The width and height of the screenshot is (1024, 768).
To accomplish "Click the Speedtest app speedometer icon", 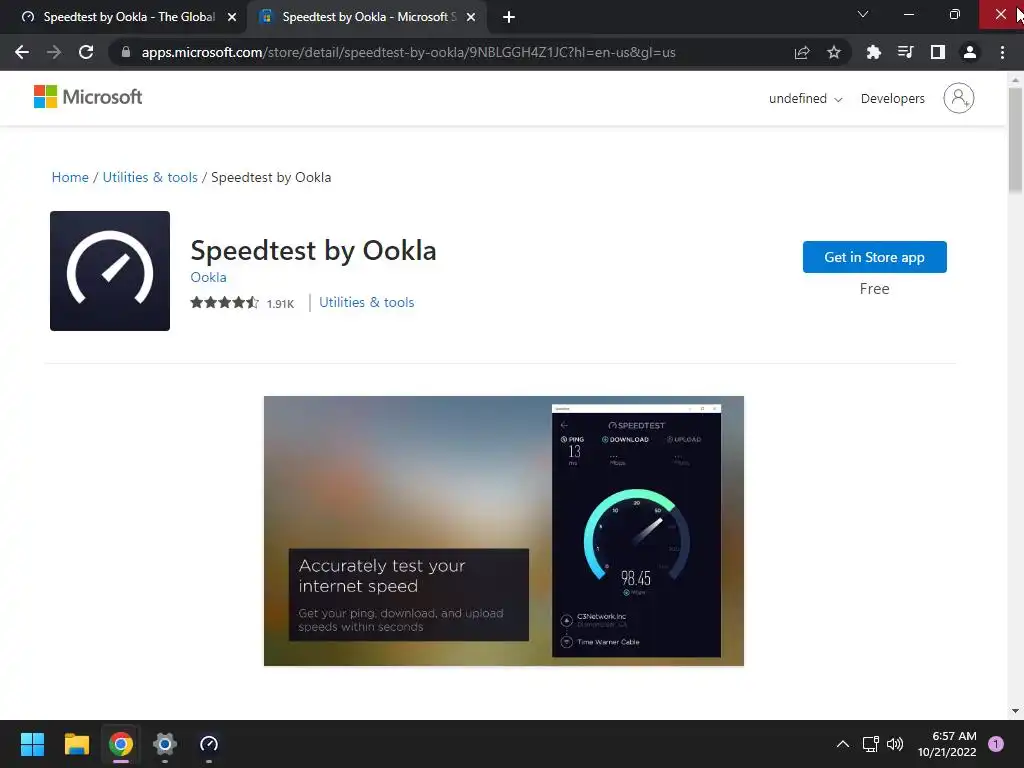I will click(x=110, y=271).
